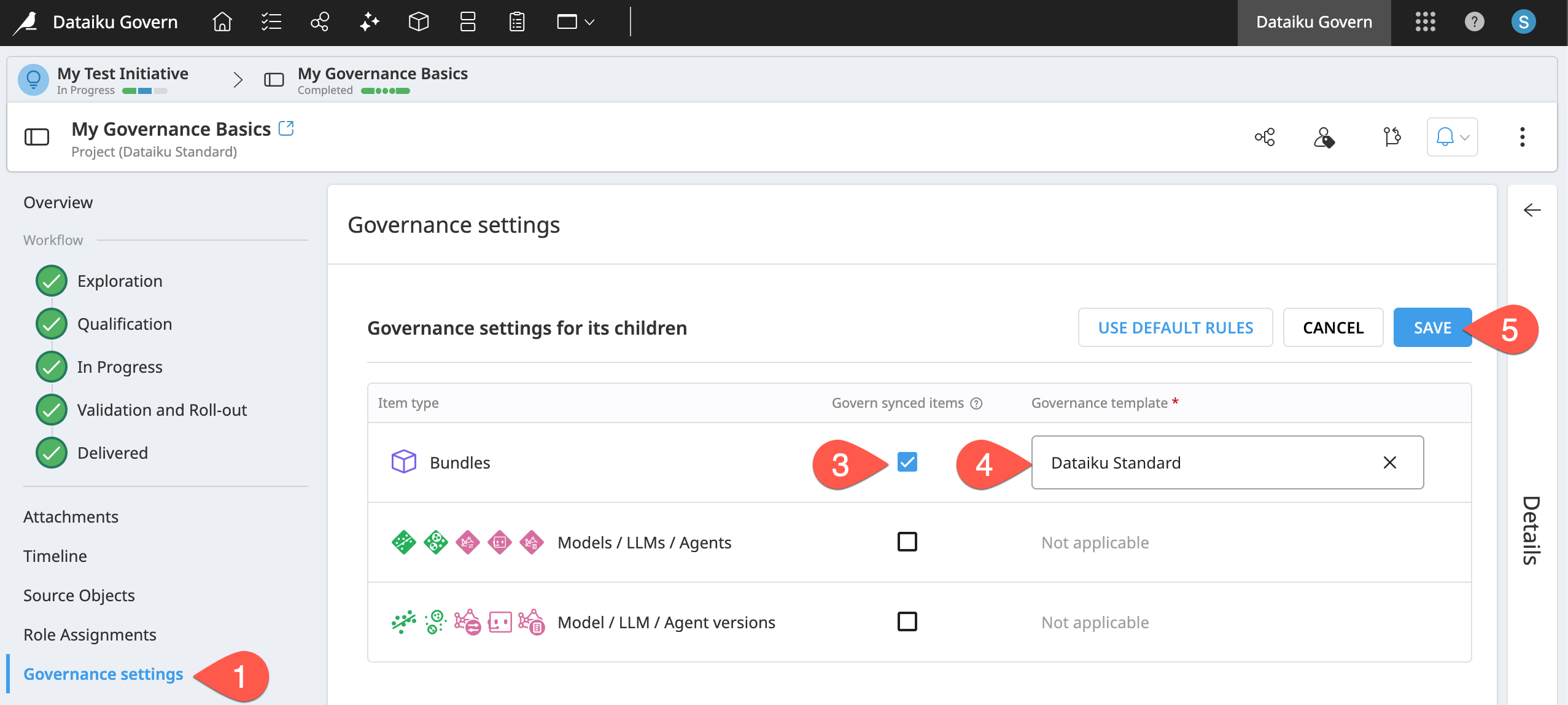Expand the rectangle dropdown in top navigation
This screenshot has width=1568, height=705.
[x=575, y=22]
